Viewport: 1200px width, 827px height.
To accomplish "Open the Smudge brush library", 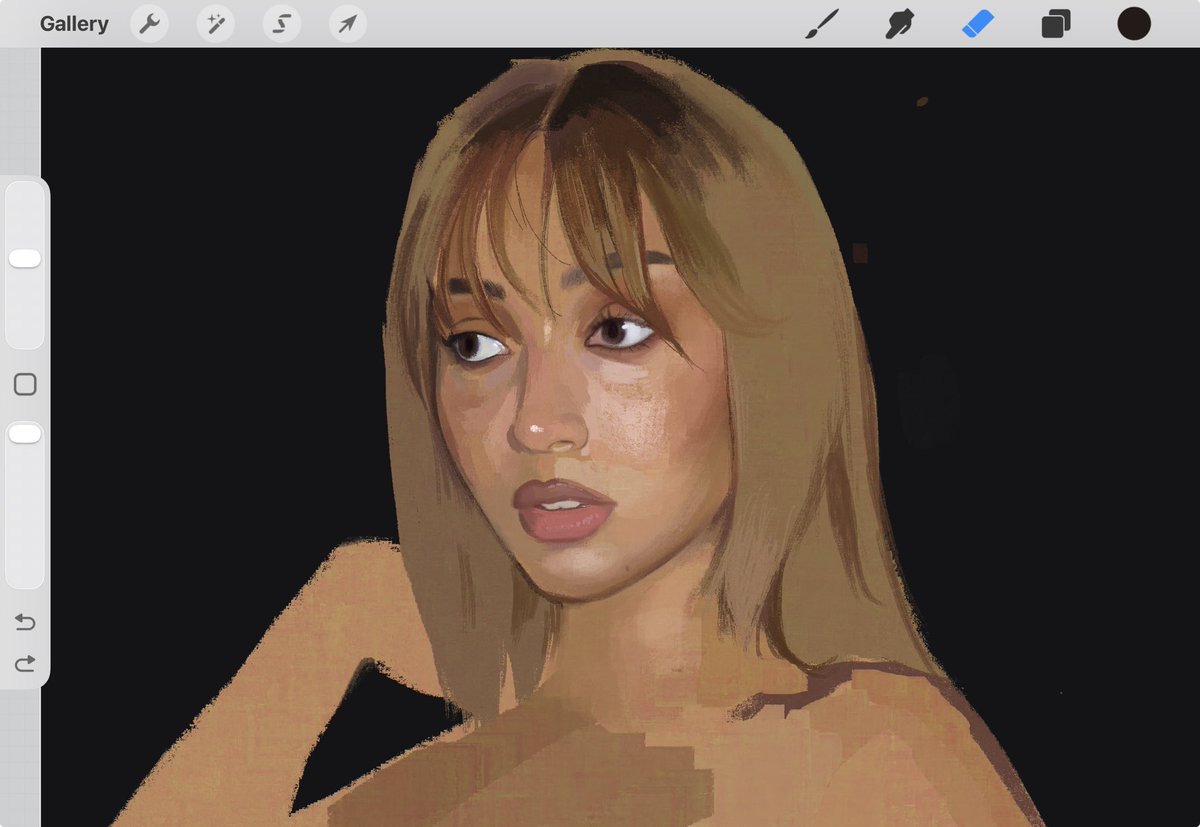I will (899, 22).
